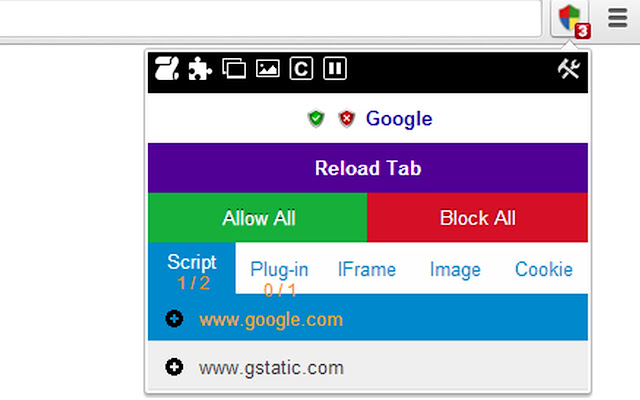The width and height of the screenshot is (640, 400).
Task: Open settings with the tools icon
Action: pyautogui.click(x=569, y=69)
